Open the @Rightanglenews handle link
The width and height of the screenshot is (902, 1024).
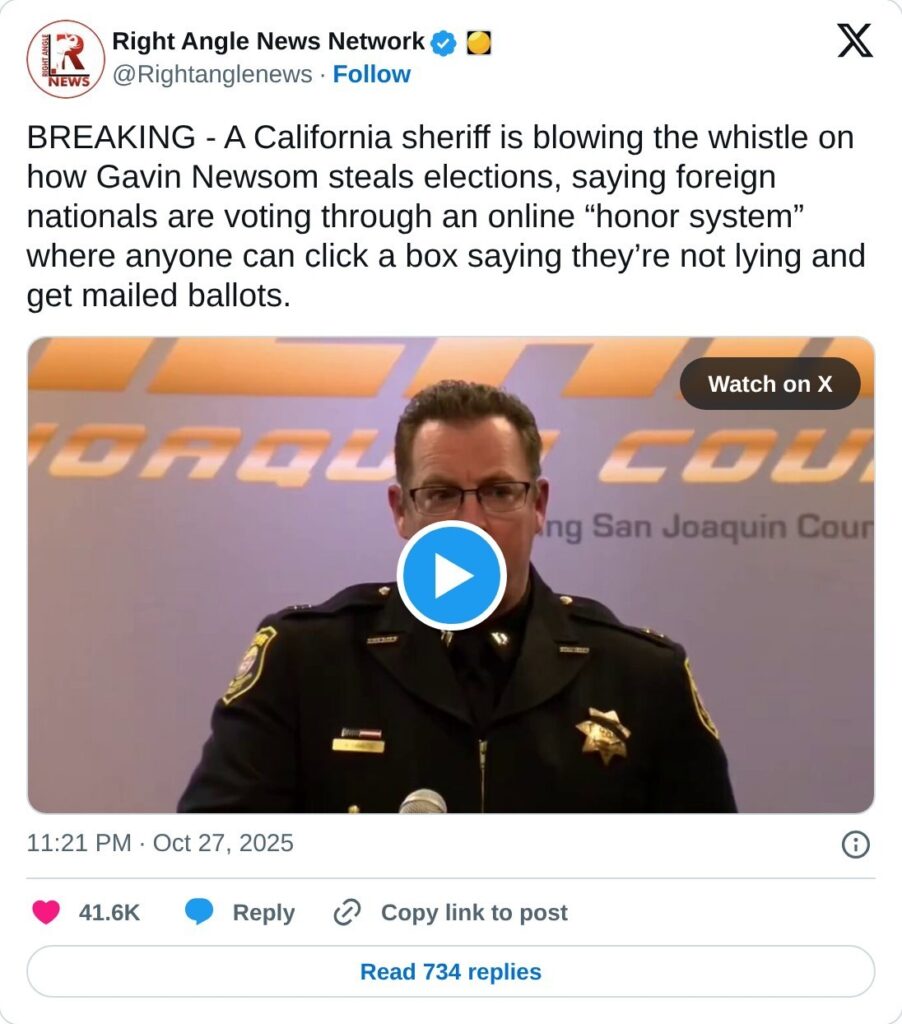point(212,75)
